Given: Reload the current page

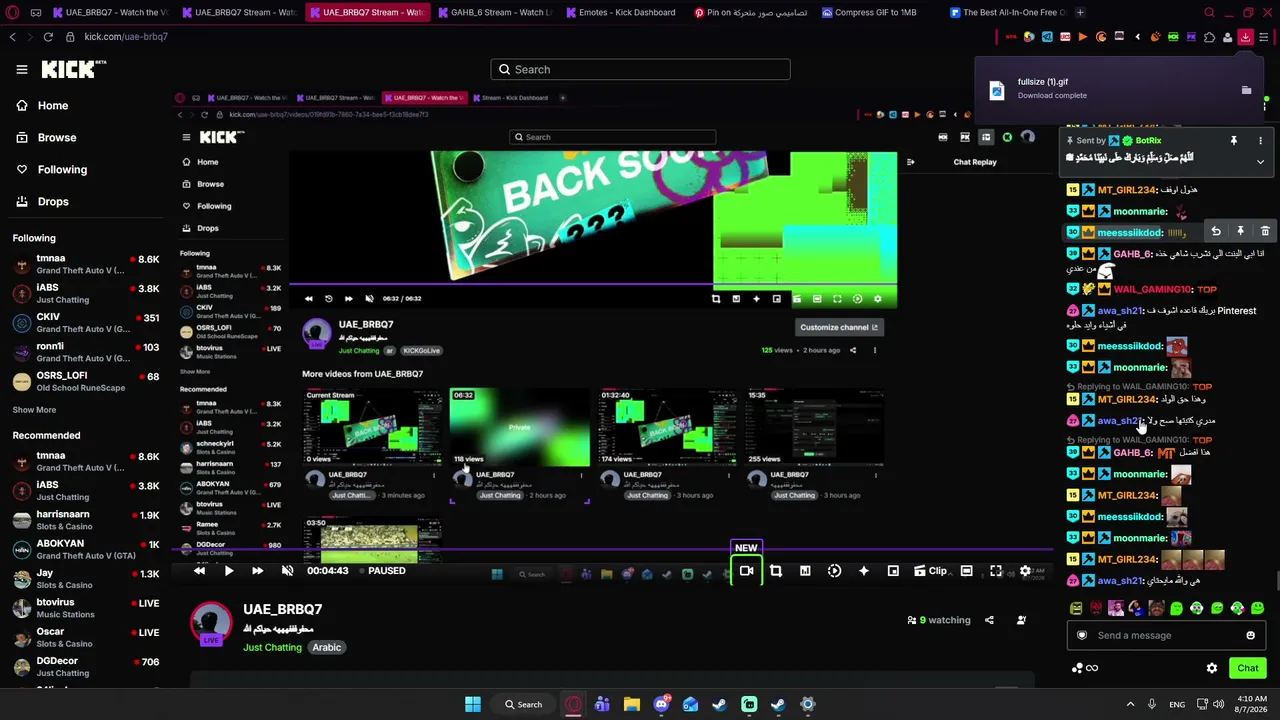Looking at the screenshot, I should [47, 37].
